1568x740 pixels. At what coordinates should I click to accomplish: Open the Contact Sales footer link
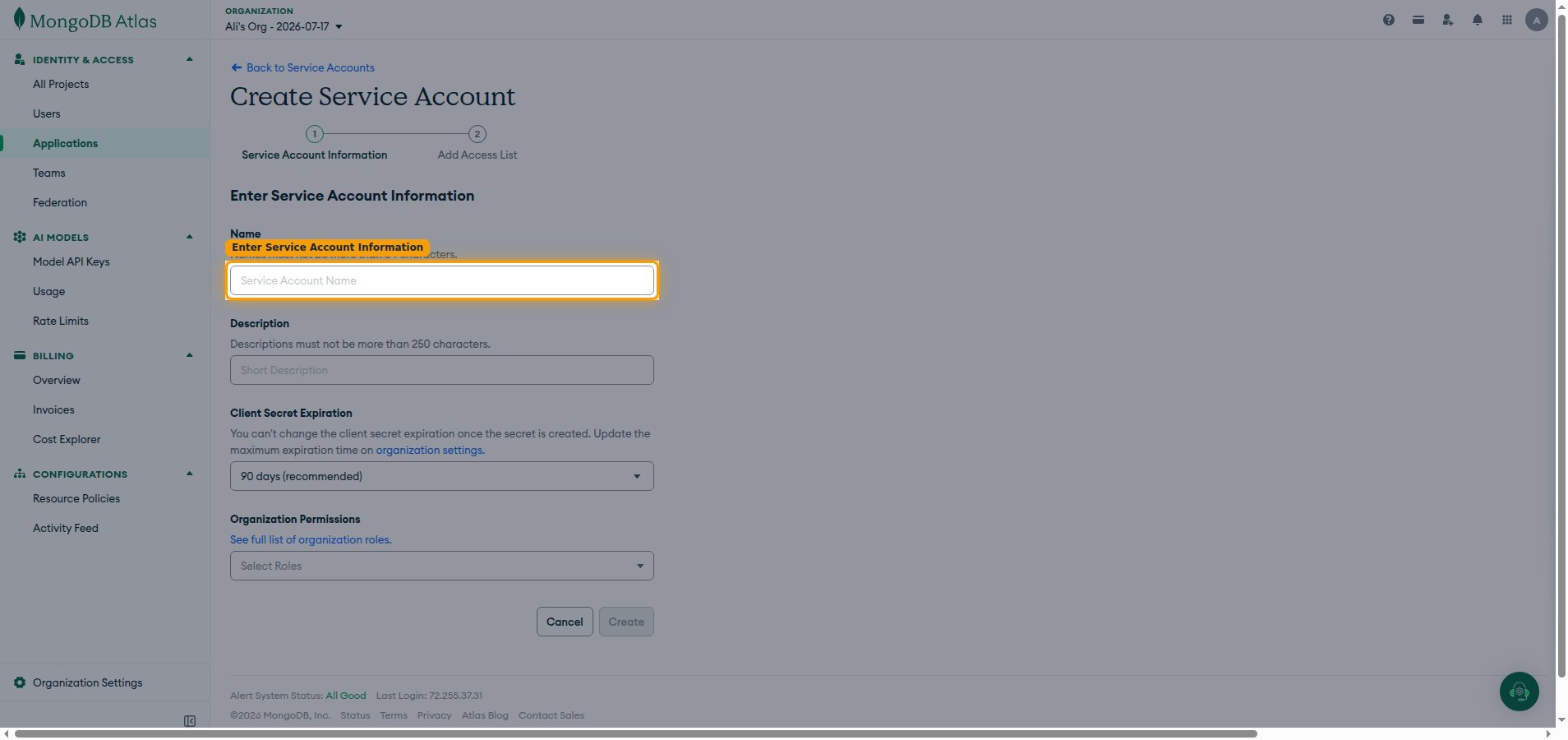tap(551, 715)
